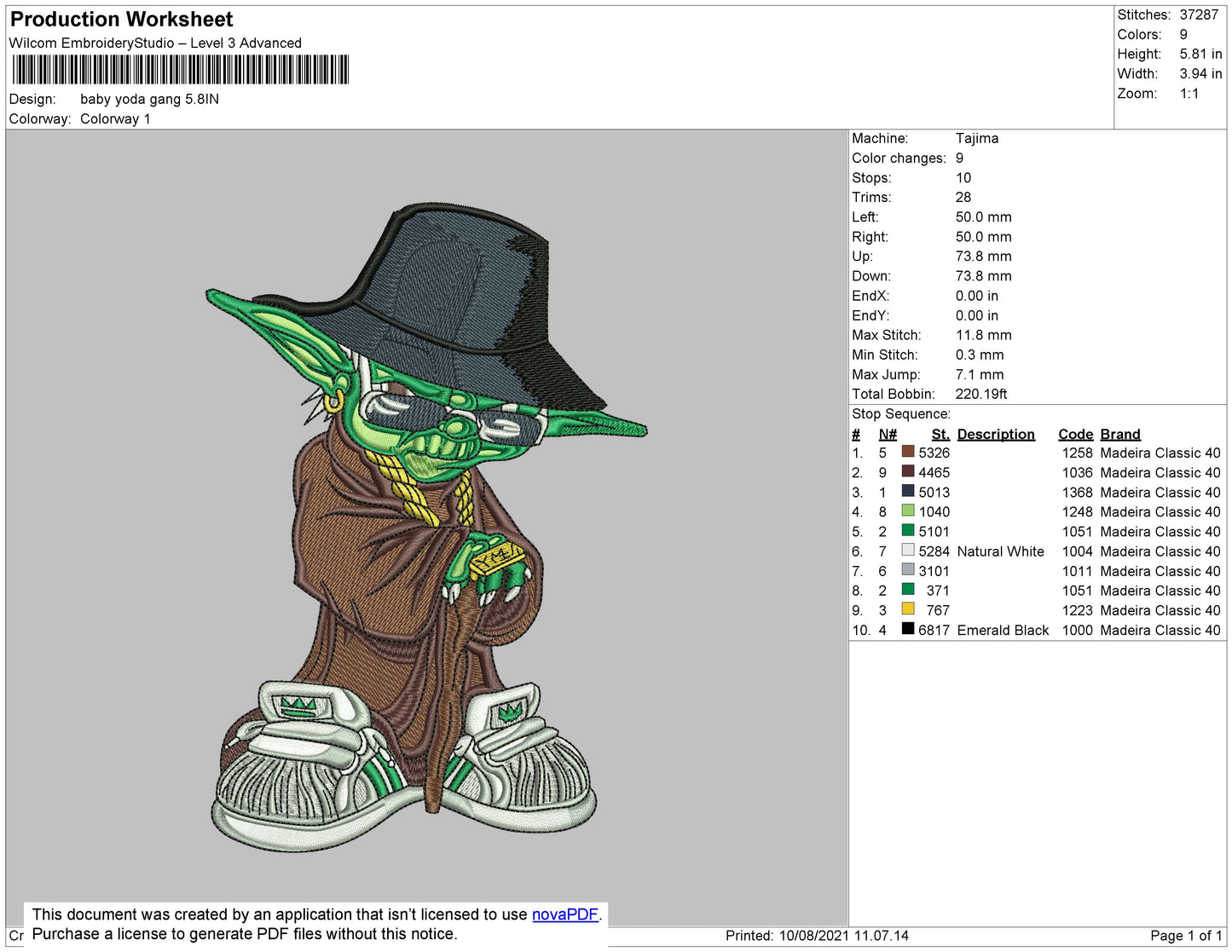Click the 'Brand' column header
This screenshot has height=952, width=1232.
click(x=1120, y=434)
